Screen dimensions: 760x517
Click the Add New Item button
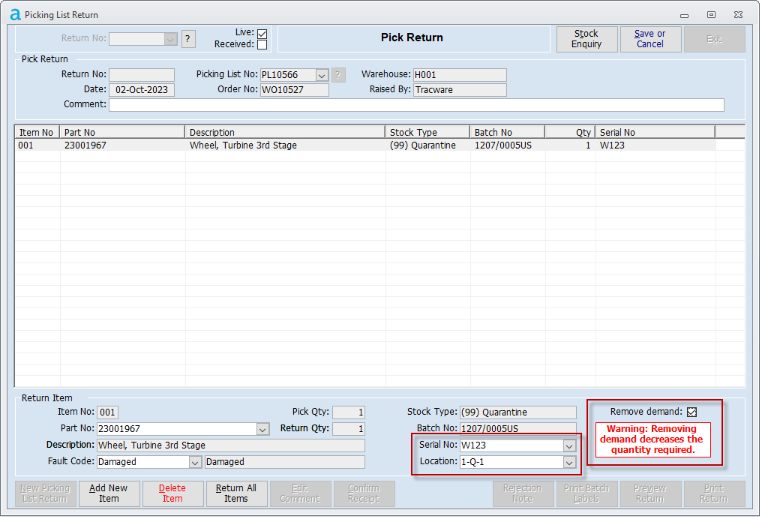pos(108,494)
